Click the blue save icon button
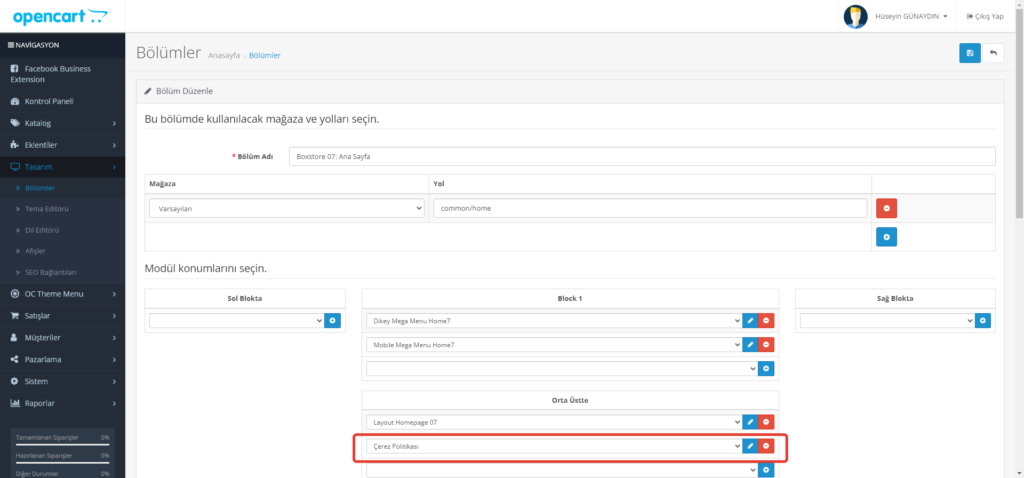1024x478 pixels. 969,53
